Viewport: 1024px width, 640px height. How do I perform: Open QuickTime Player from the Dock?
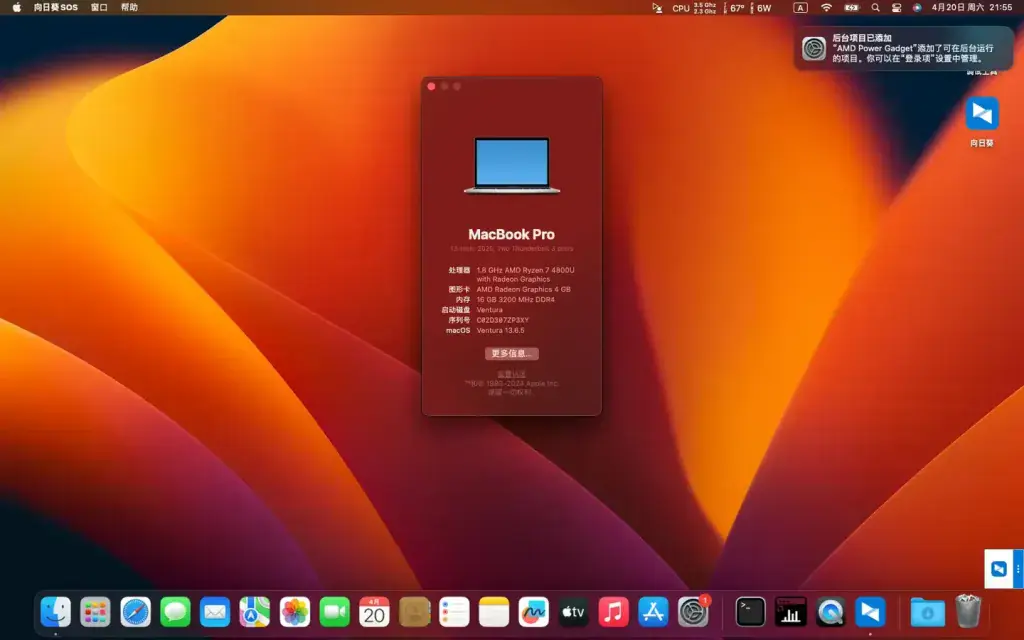click(830, 612)
